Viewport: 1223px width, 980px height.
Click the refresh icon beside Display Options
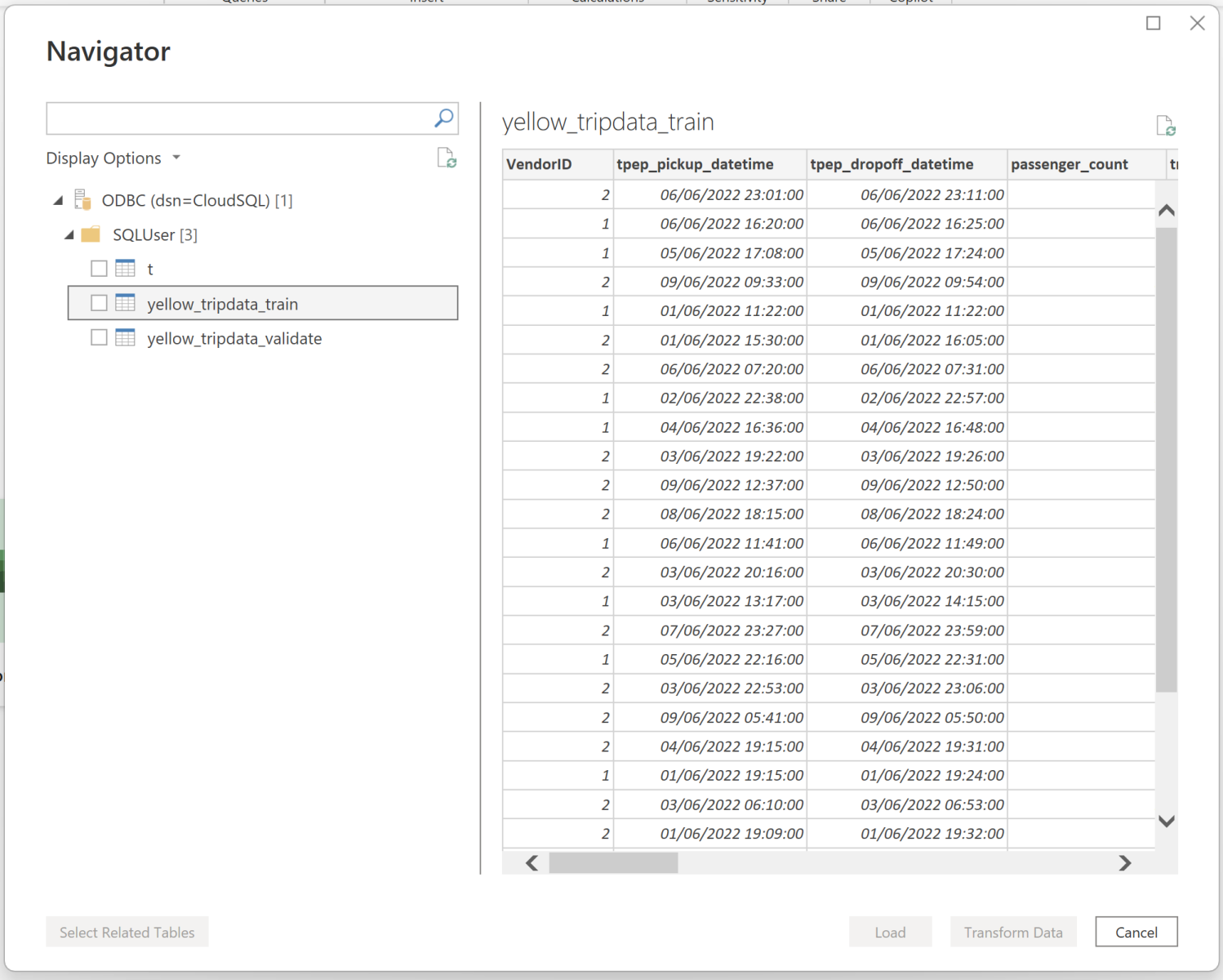(446, 158)
